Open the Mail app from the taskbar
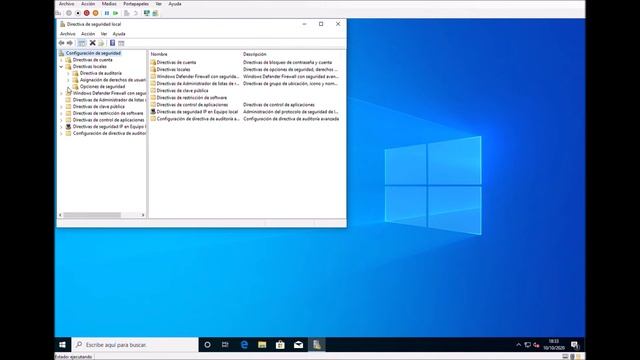The image size is (640, 360). point(298,345)
